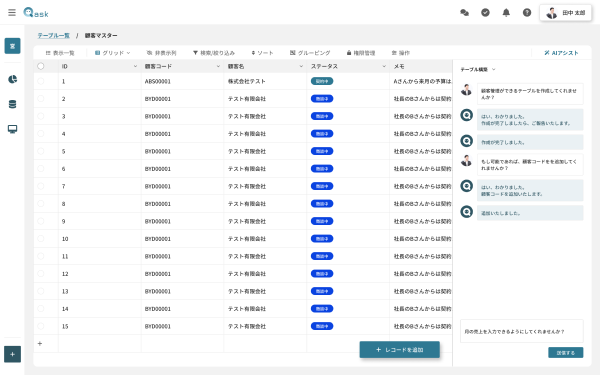Click the assistant avatar beside 追加いたしました
The height and width of the screenshot is (375, 600).
pyautogui.click(x=466, y=212)
